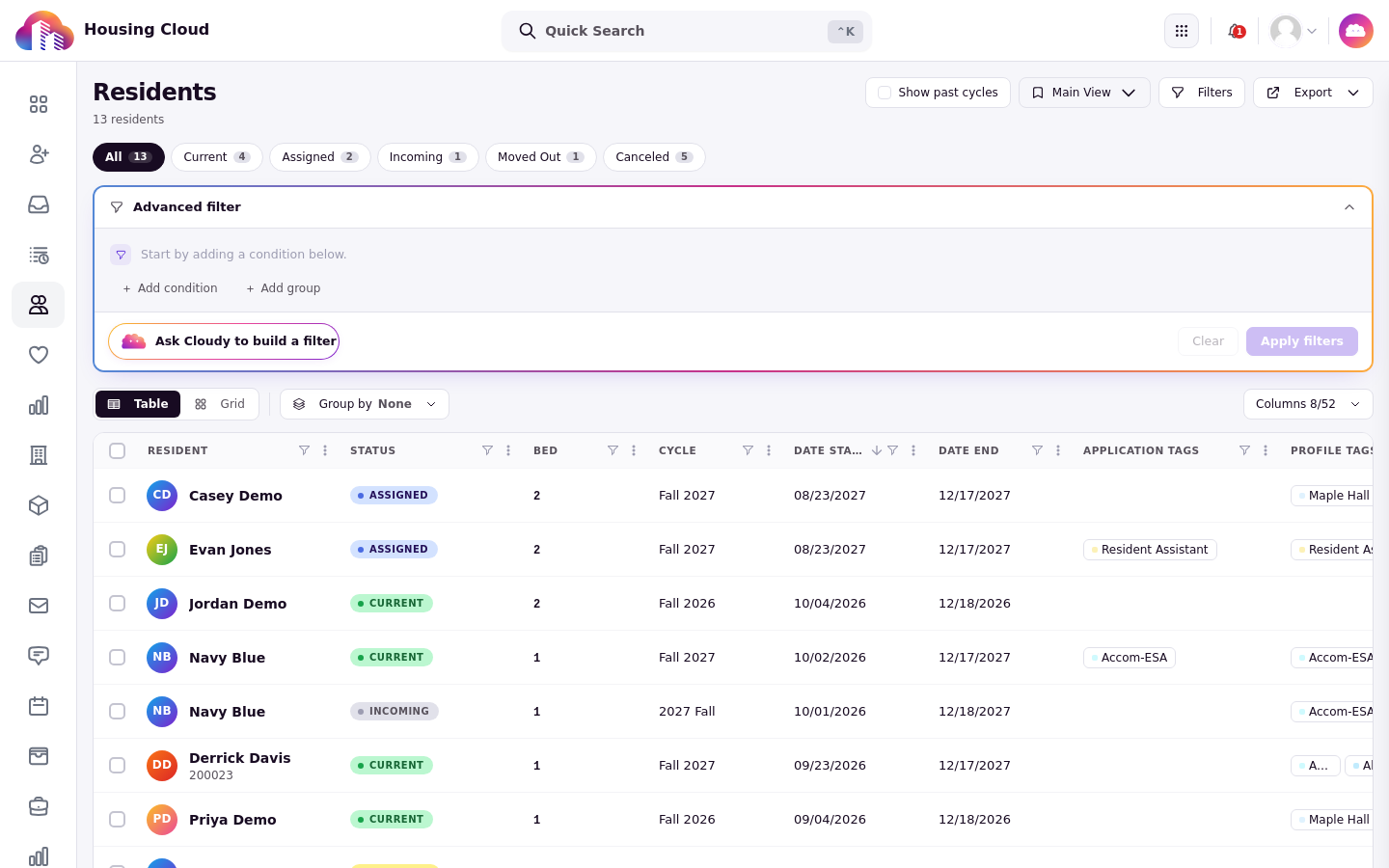Select the Derrick Davis row checkbox
1389x868 pixels.
tap(118, 765)
